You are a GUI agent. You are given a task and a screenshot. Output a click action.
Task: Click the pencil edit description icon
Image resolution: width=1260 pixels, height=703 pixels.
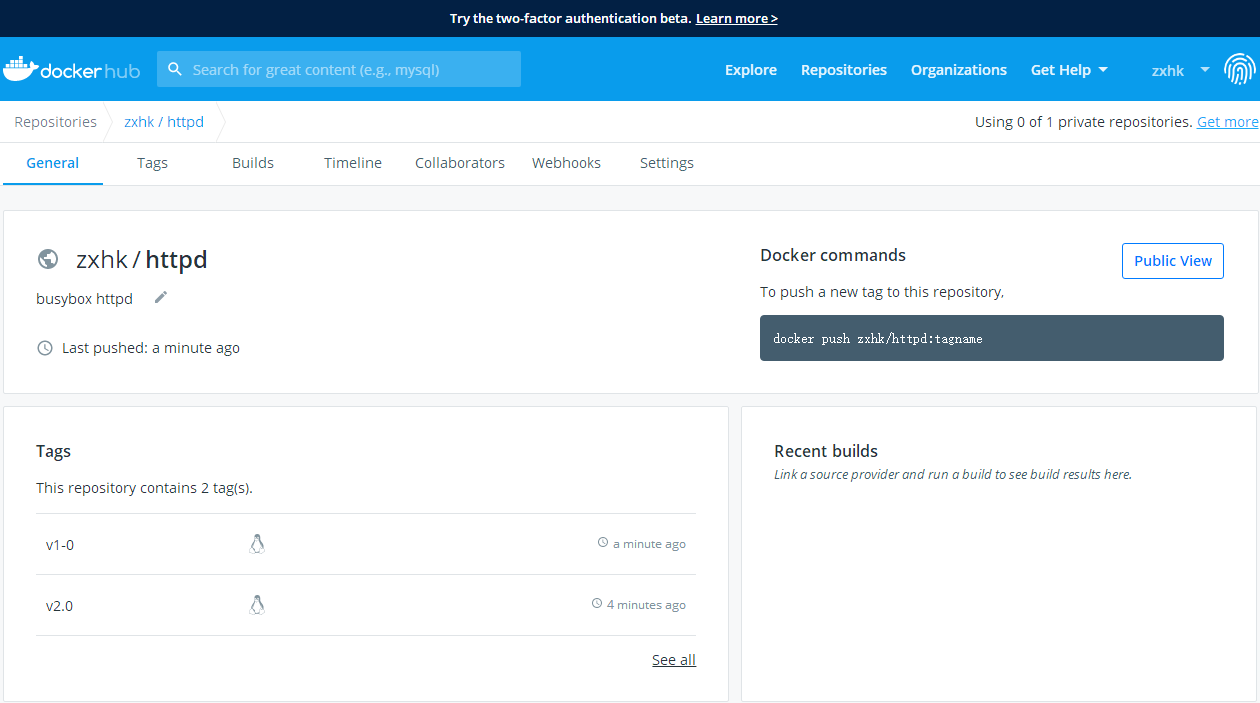(x=161, y=297)
